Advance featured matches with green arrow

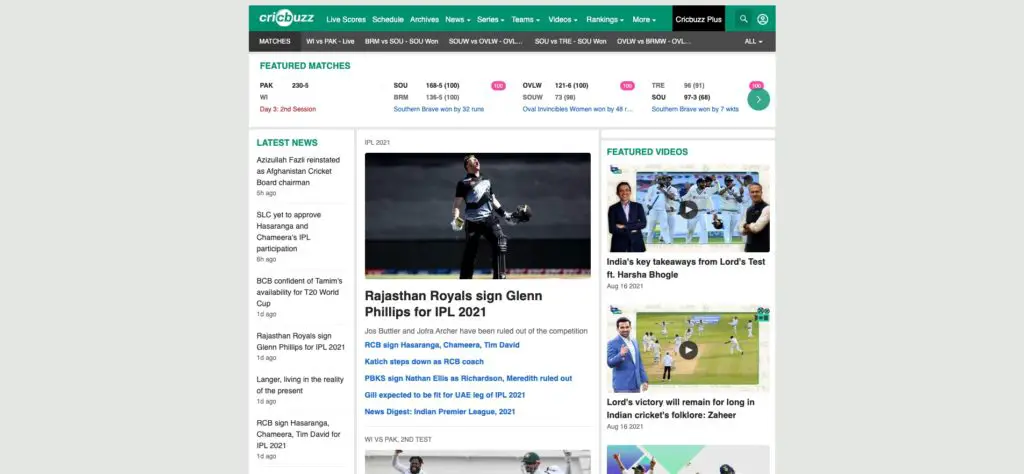(x=758, y=99)
